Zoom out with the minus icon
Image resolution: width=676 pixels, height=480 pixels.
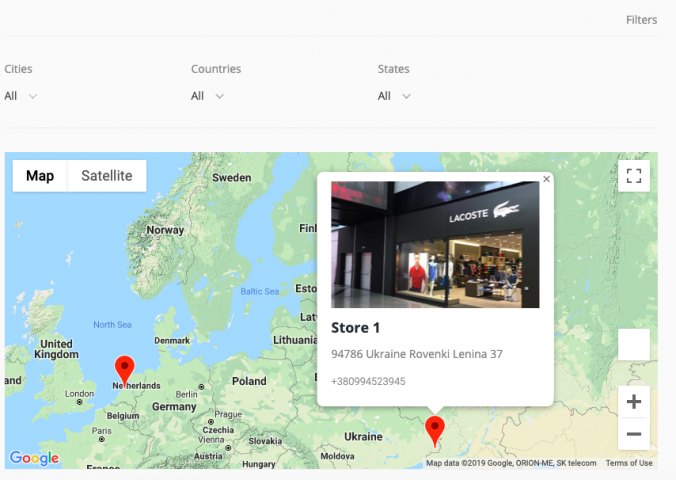coord(633,434)
